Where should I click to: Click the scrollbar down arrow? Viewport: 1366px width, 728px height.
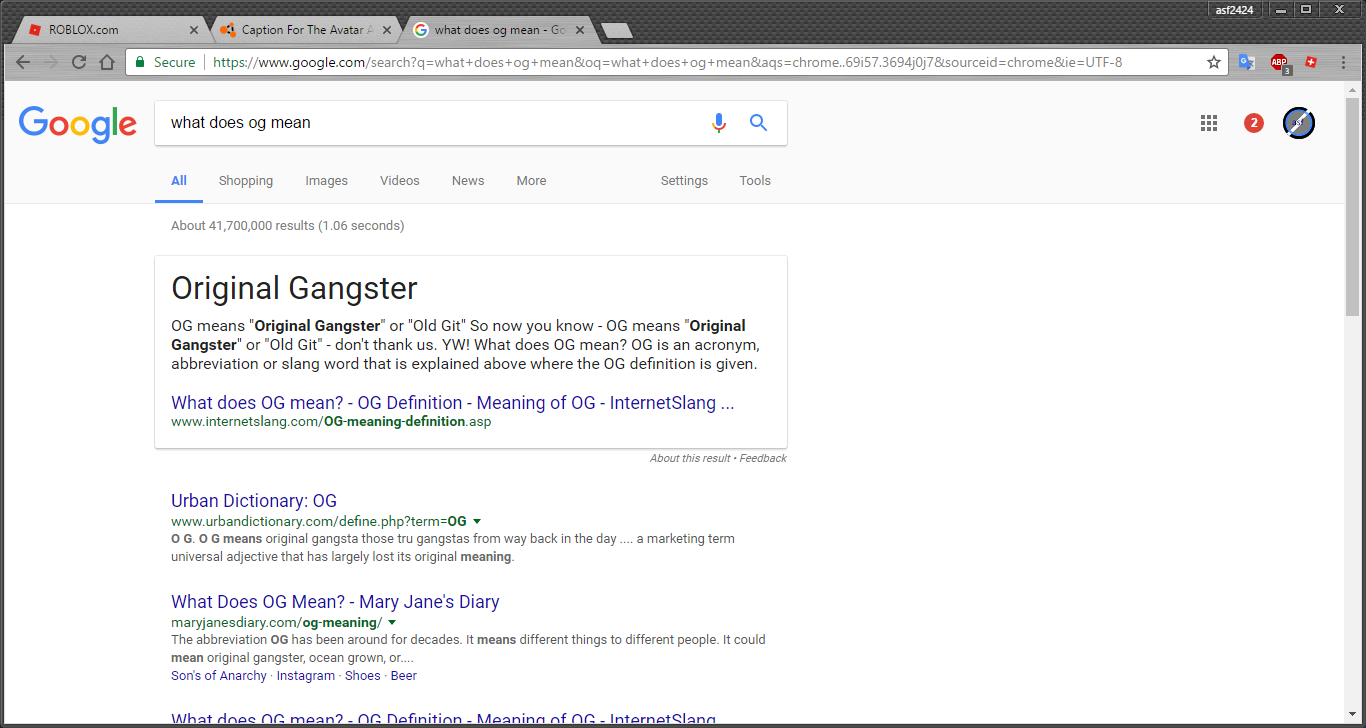pos(1353,715)
